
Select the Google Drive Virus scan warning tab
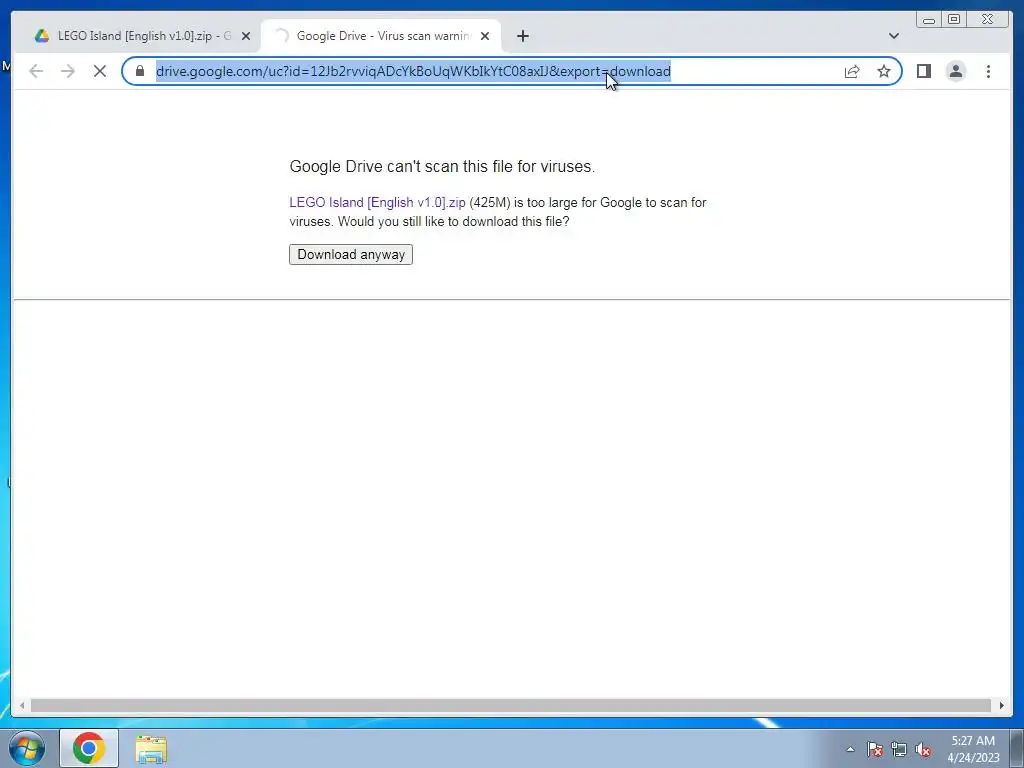[x=383, y=36]
